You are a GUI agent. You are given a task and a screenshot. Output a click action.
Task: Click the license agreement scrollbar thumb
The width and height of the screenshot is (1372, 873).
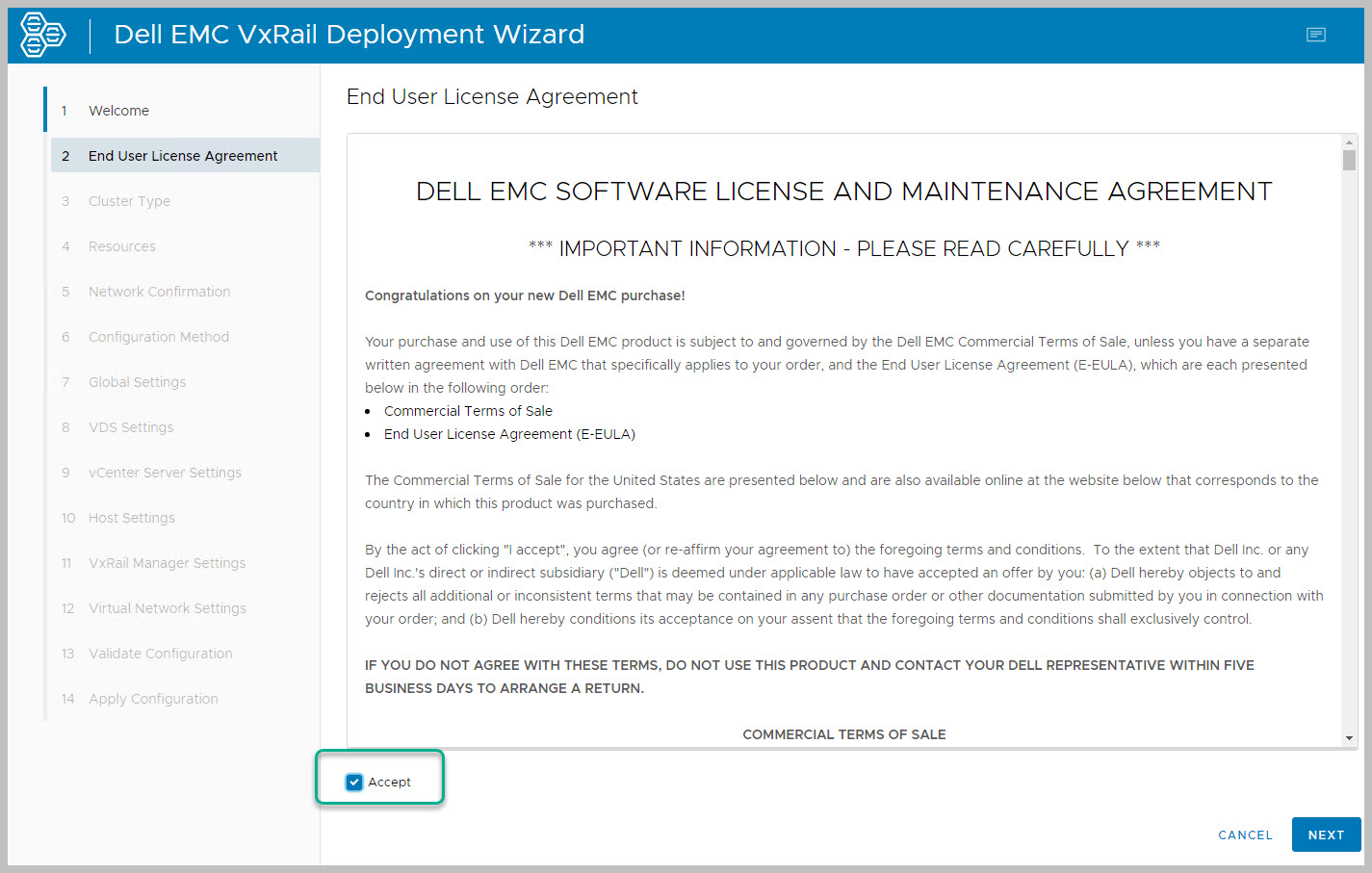click(x=1349, y=160)
